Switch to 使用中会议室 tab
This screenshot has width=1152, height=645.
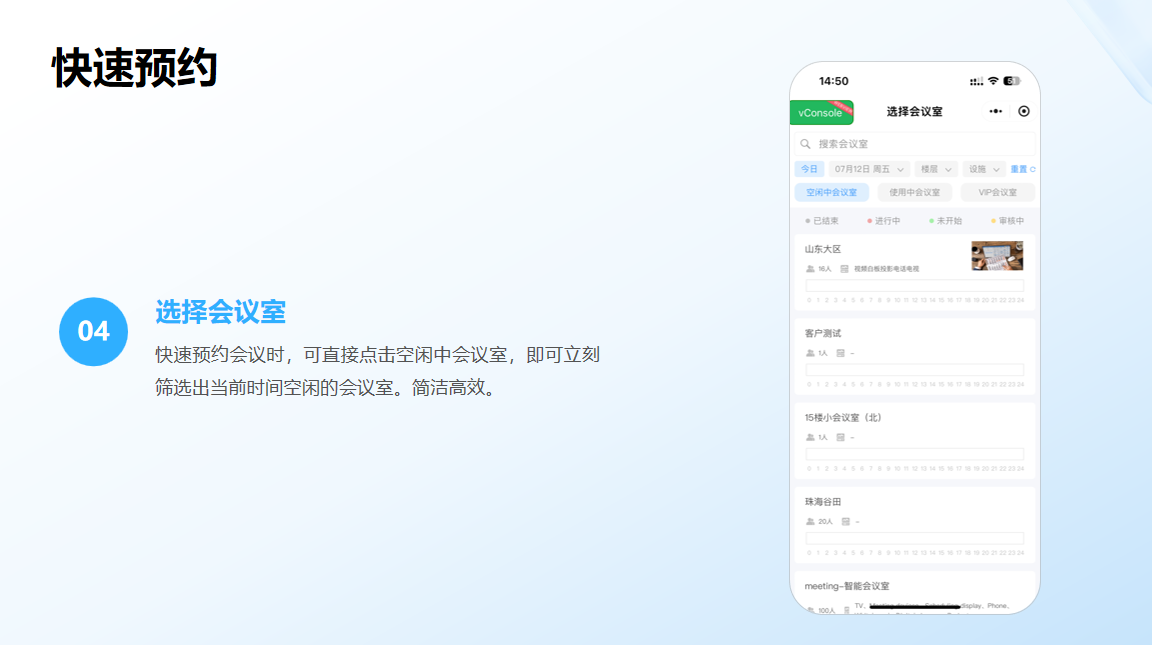(x=915, y=192)
